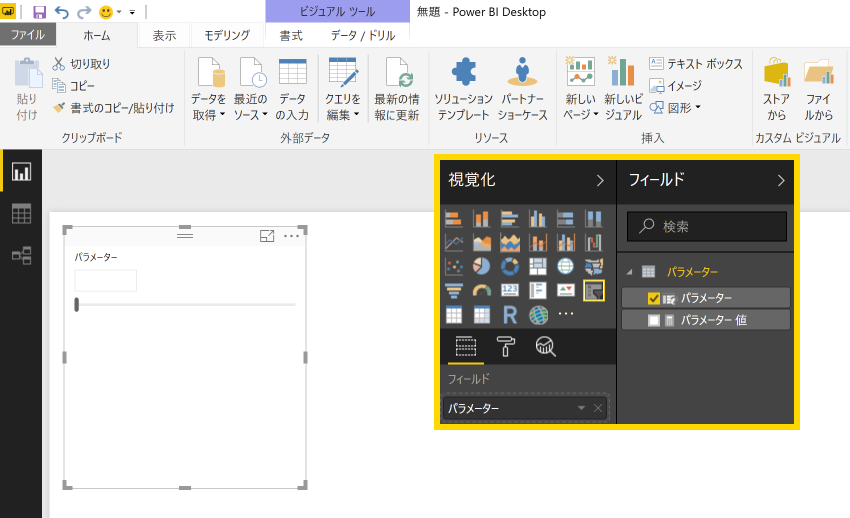Select the card 123 visualization

click(510, 290)
